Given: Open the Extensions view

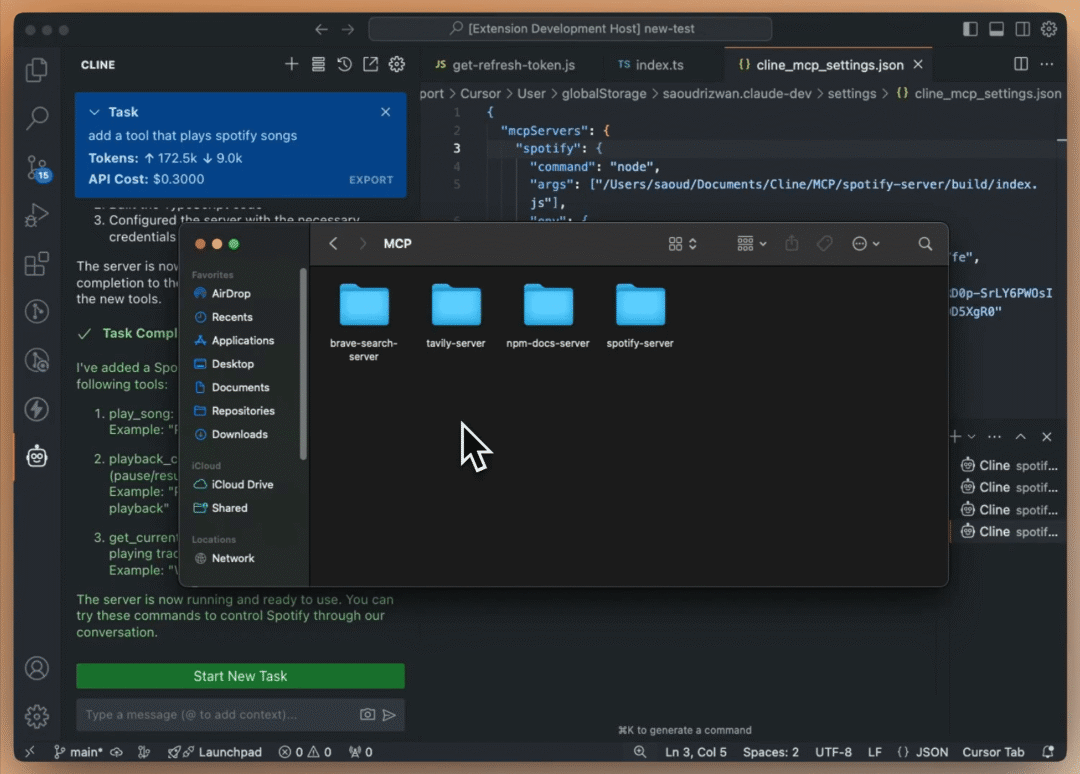Looking at the screenshot, I should pyautogui.click(x=37, y=264).
